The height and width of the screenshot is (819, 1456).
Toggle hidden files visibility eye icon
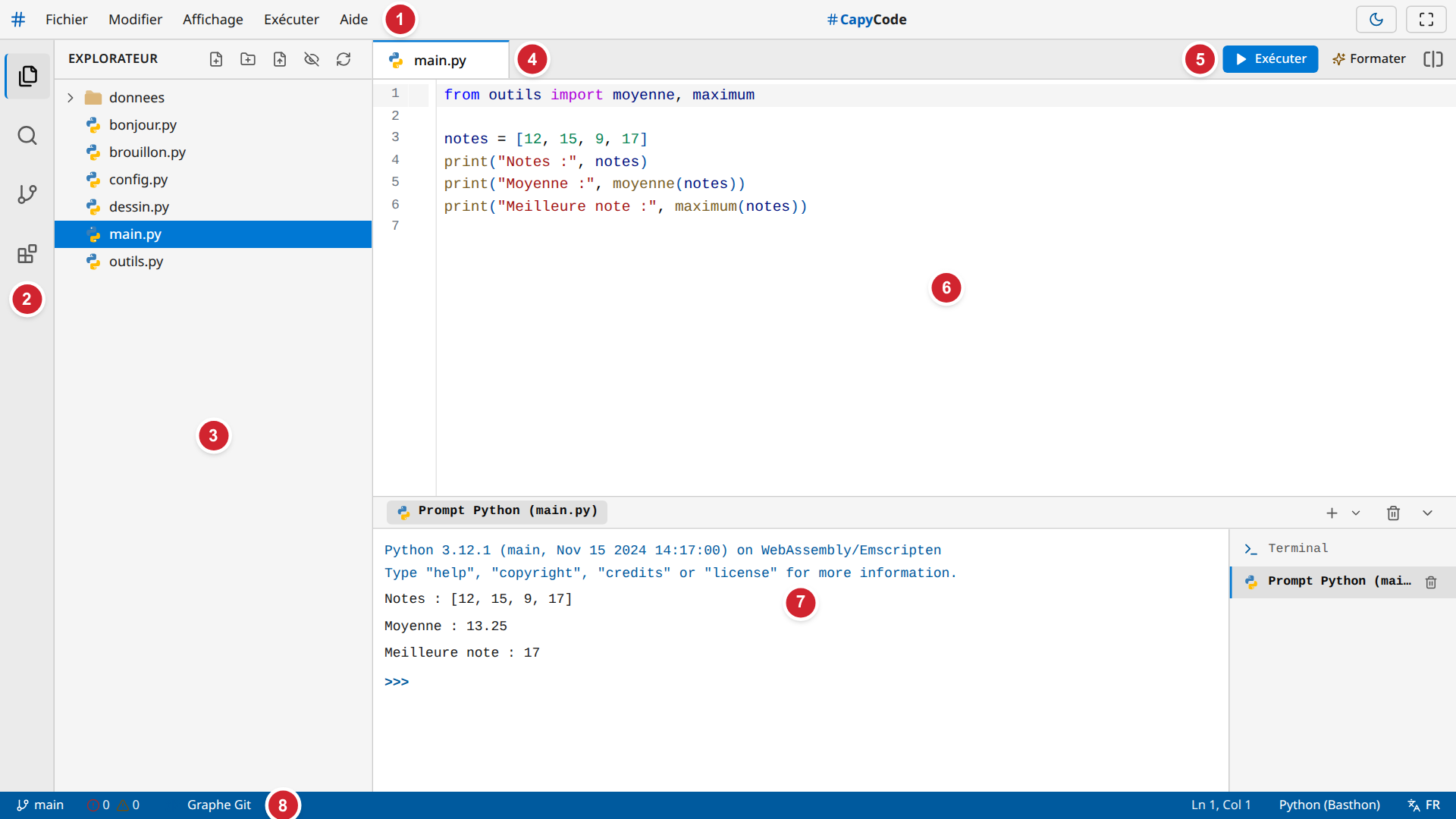click(x=312, y=59)
